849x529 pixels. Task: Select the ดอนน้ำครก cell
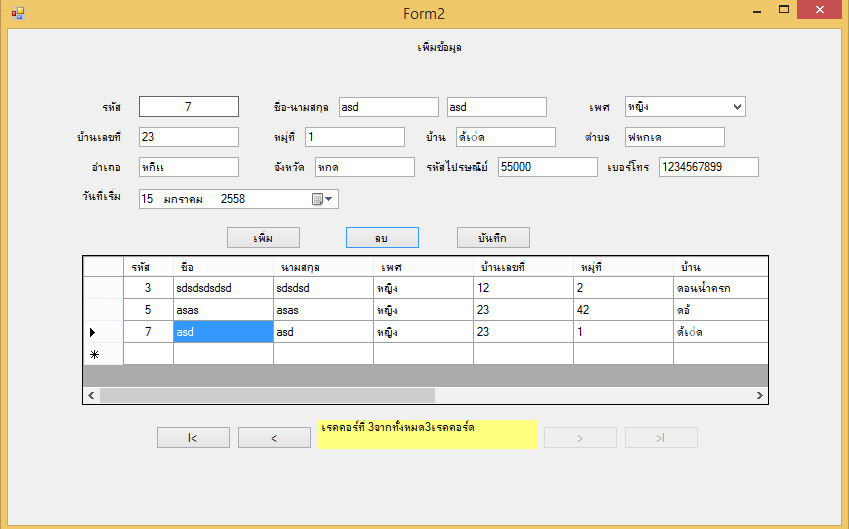(721, 288)
